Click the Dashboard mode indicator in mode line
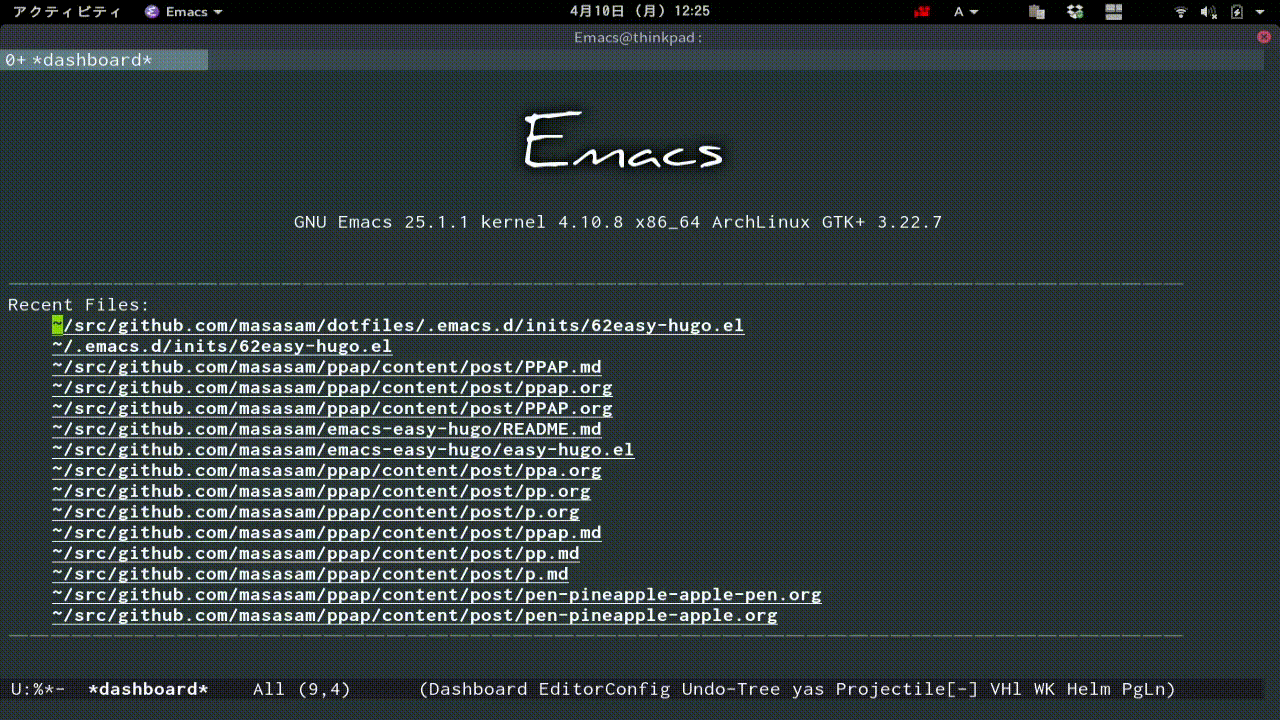Image resolution: width=1280 pixels, height=720 pixels. pyautogui.click(x=477, y=689)
